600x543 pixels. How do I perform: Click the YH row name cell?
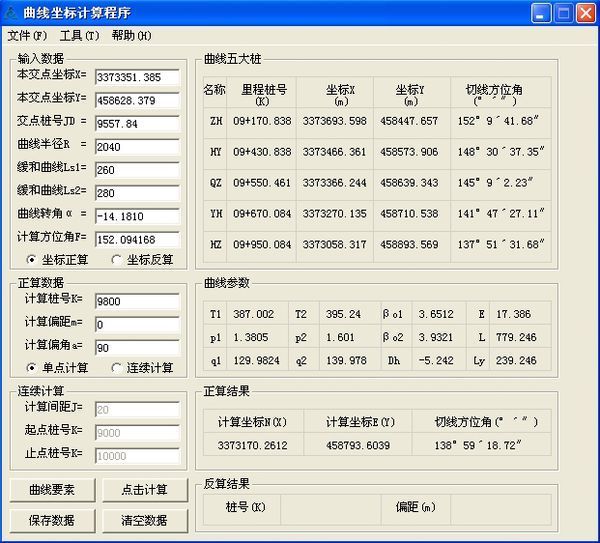pyautogui.click(x=215, y=214)
